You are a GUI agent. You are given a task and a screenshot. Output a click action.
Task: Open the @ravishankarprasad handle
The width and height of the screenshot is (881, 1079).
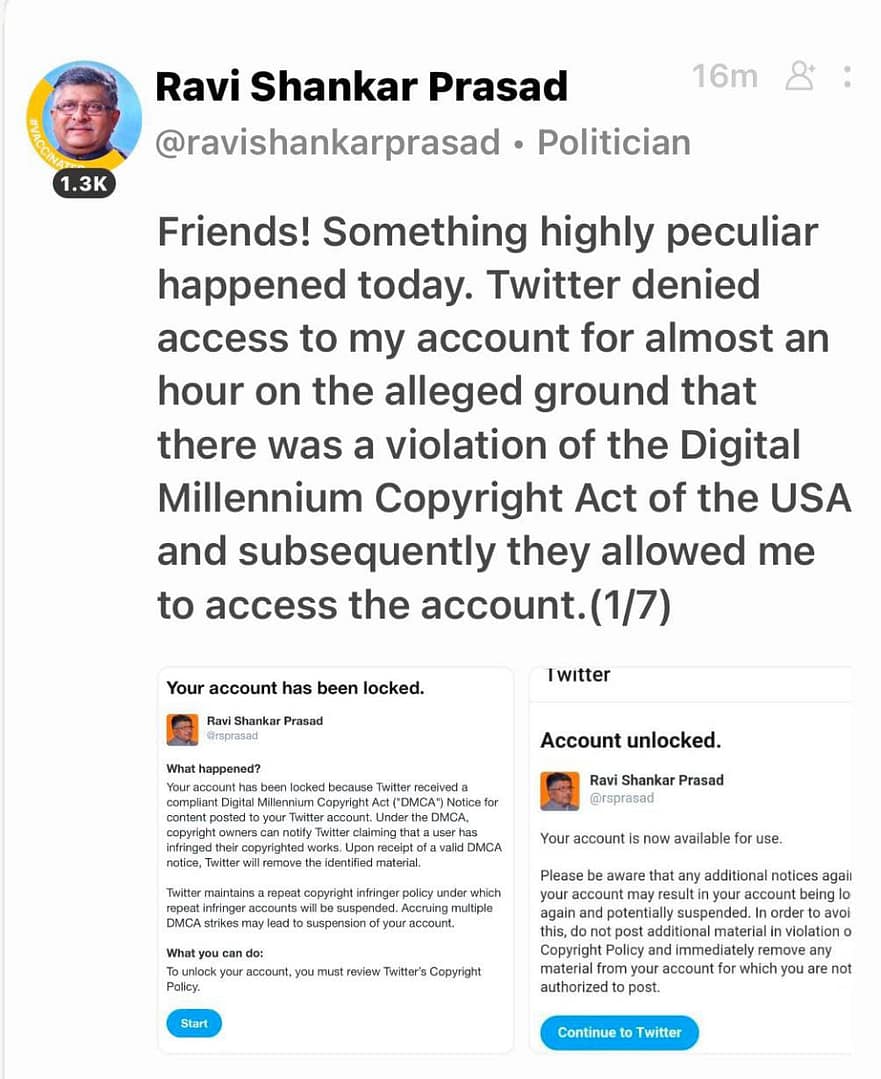(327, 142)
